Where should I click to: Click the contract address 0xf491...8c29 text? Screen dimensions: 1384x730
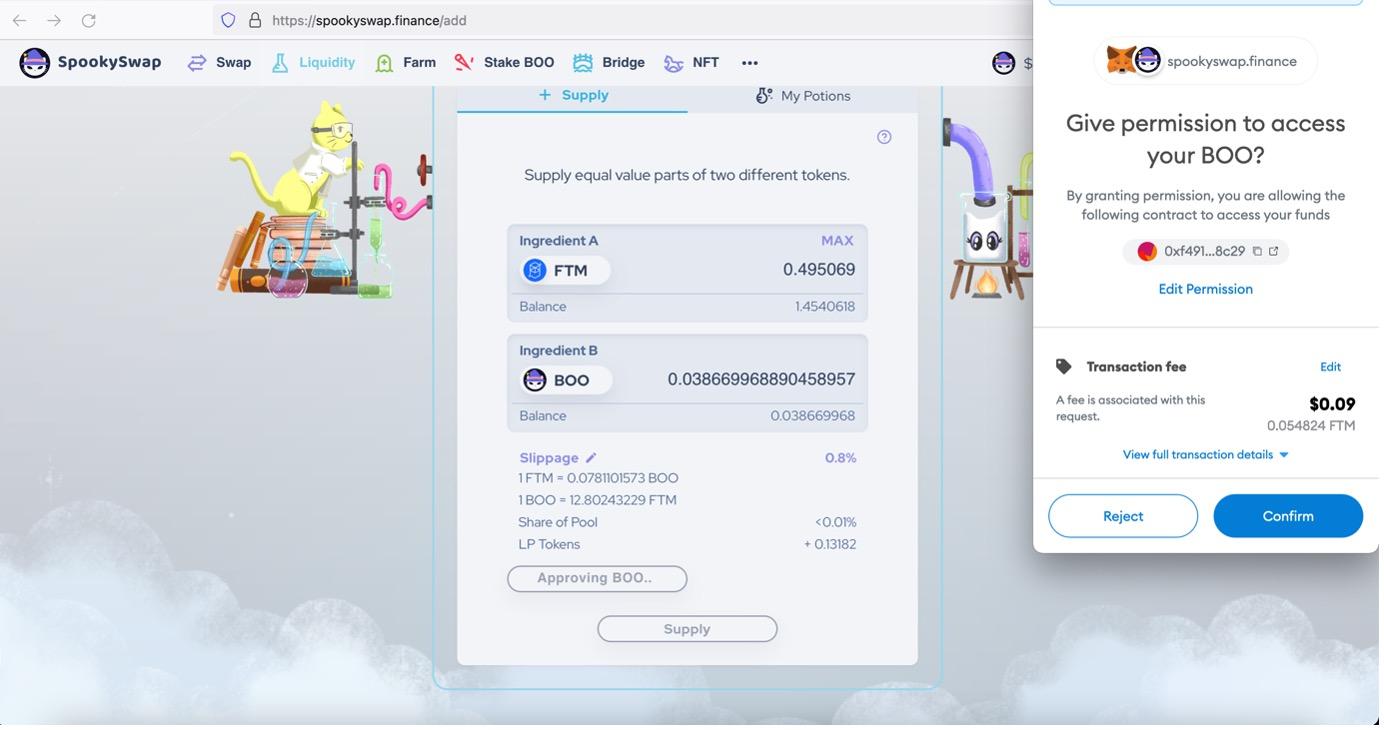[x=1204, y=251]
